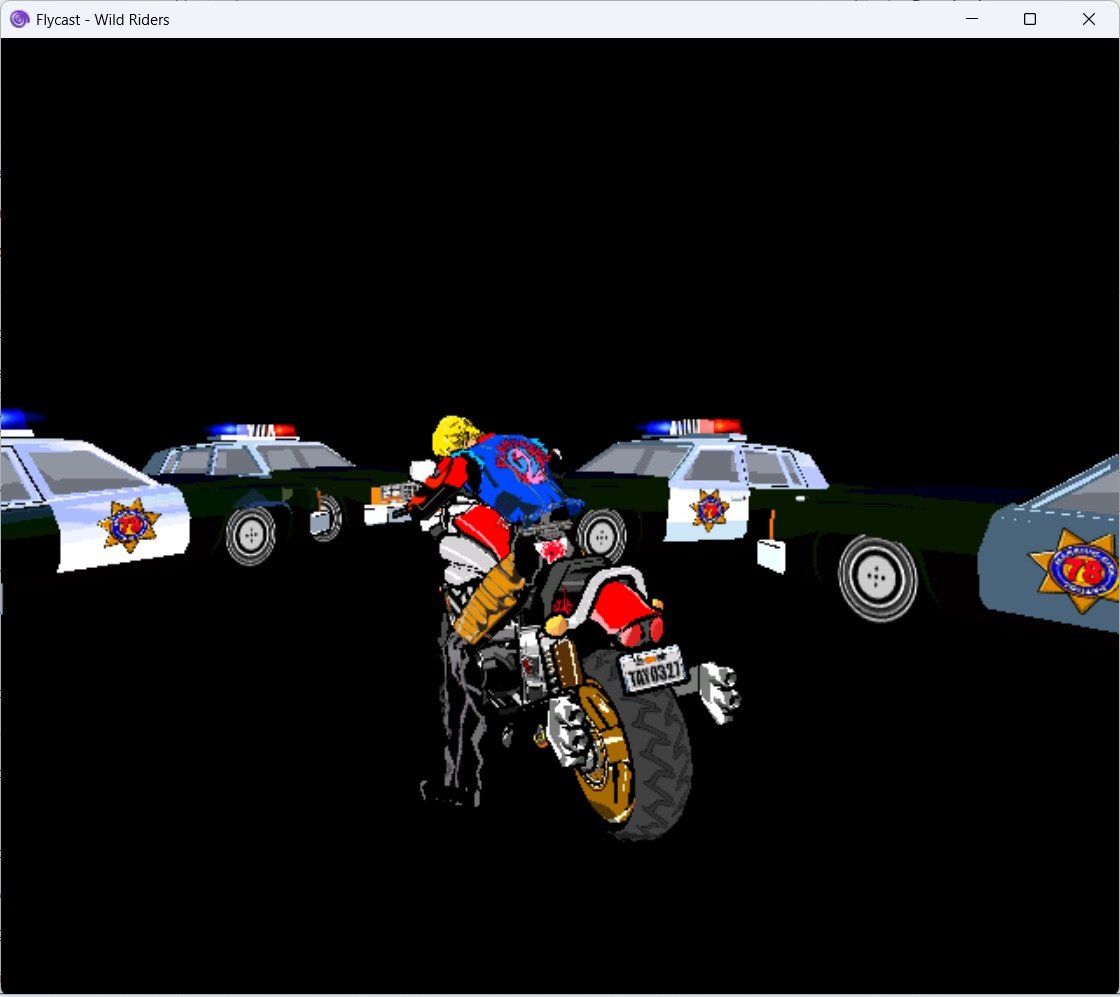Click star badge on center-right police car door
Screen dimensions: 1120x997
[x=709, y=508]
